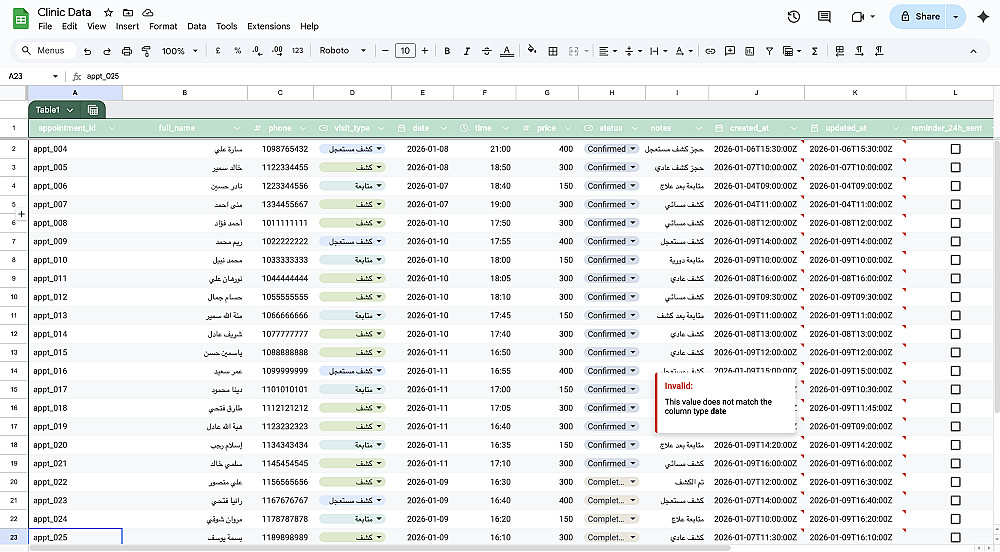1000x552 pixels.
Task: Open the fill color picker
Action: click(531, 51)
